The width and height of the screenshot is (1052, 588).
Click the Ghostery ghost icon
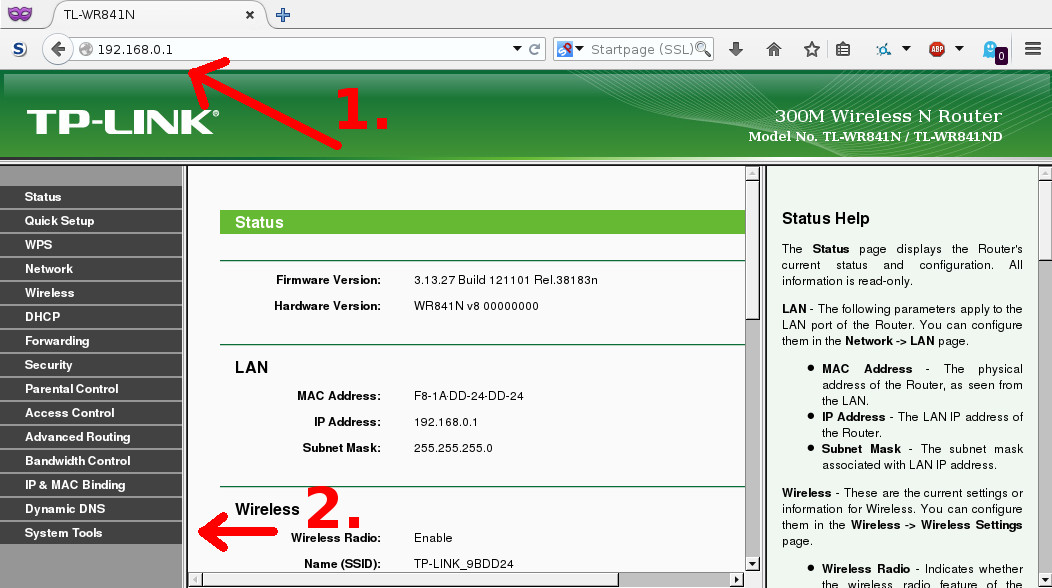click(x=992, y=50)
